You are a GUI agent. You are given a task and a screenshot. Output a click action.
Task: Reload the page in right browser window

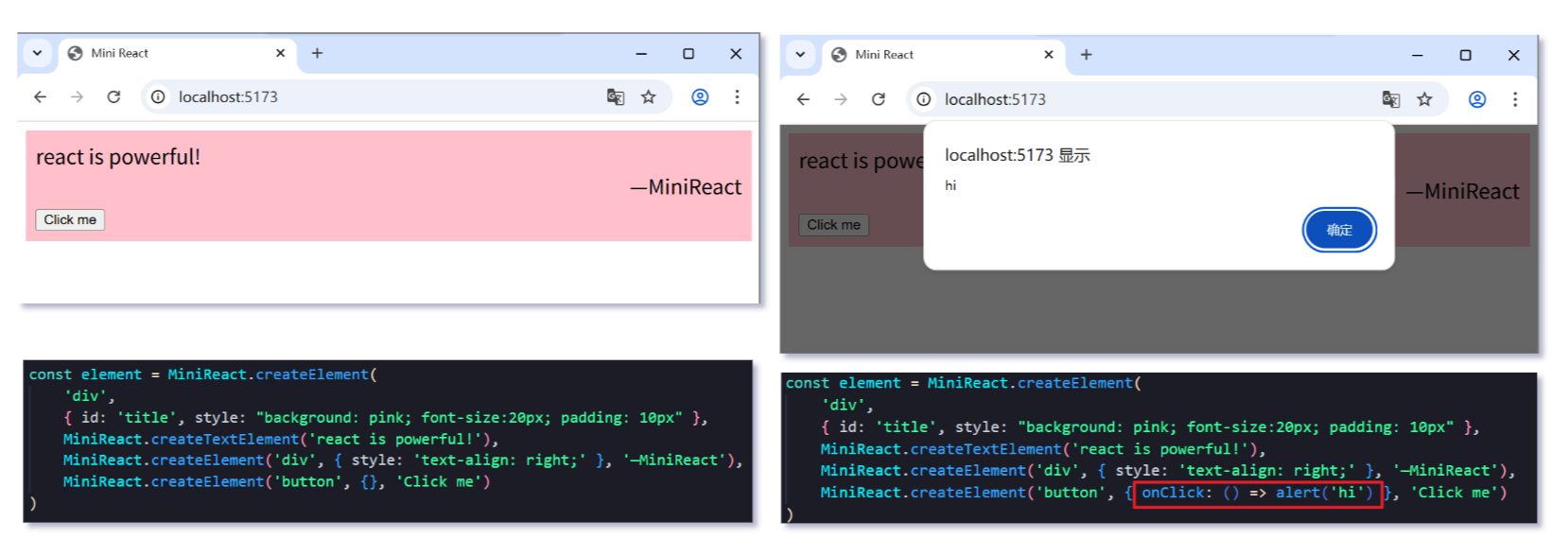pos(879,99)
